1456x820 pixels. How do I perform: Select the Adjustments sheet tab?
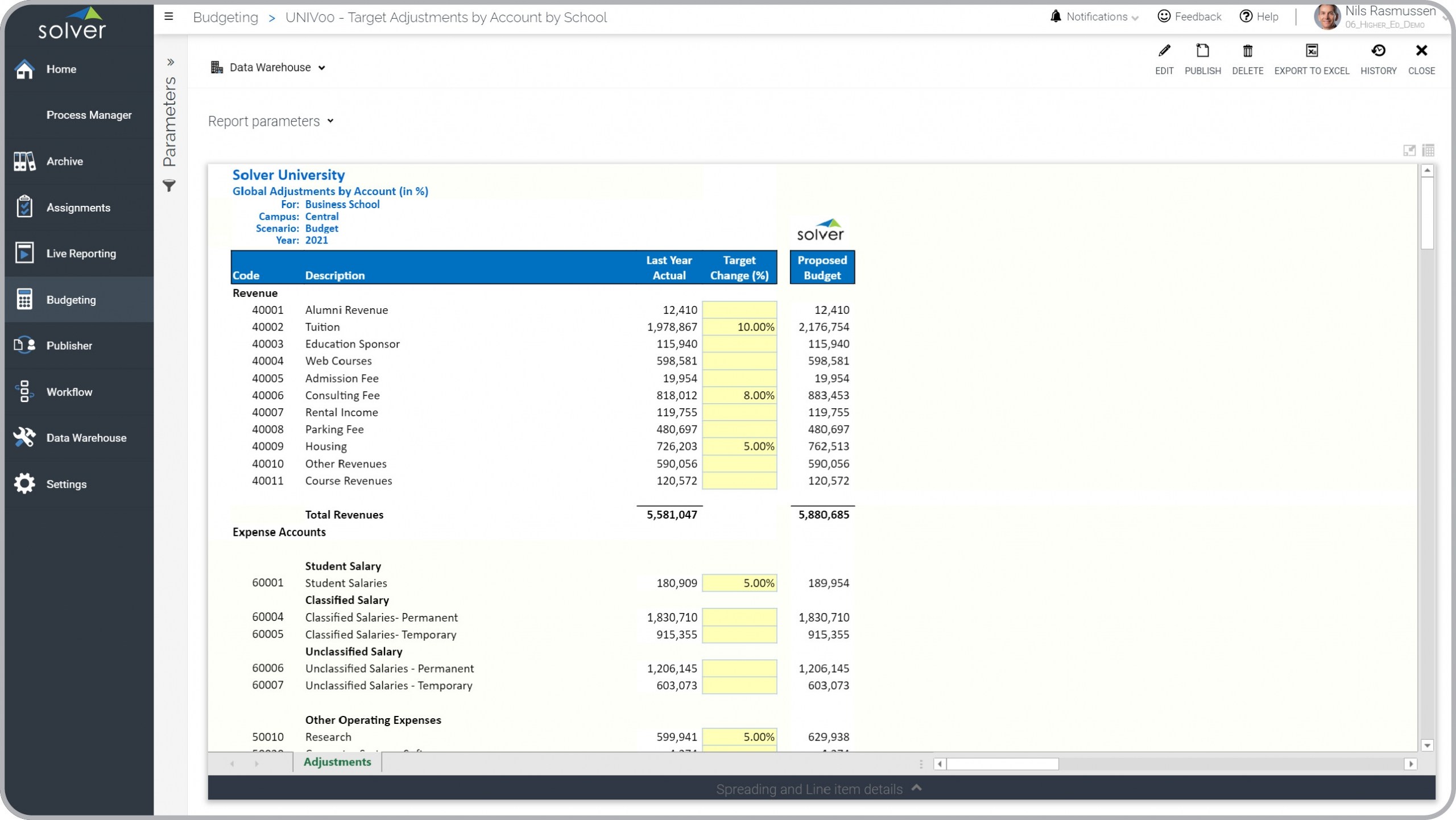click(x=337, y=762)
